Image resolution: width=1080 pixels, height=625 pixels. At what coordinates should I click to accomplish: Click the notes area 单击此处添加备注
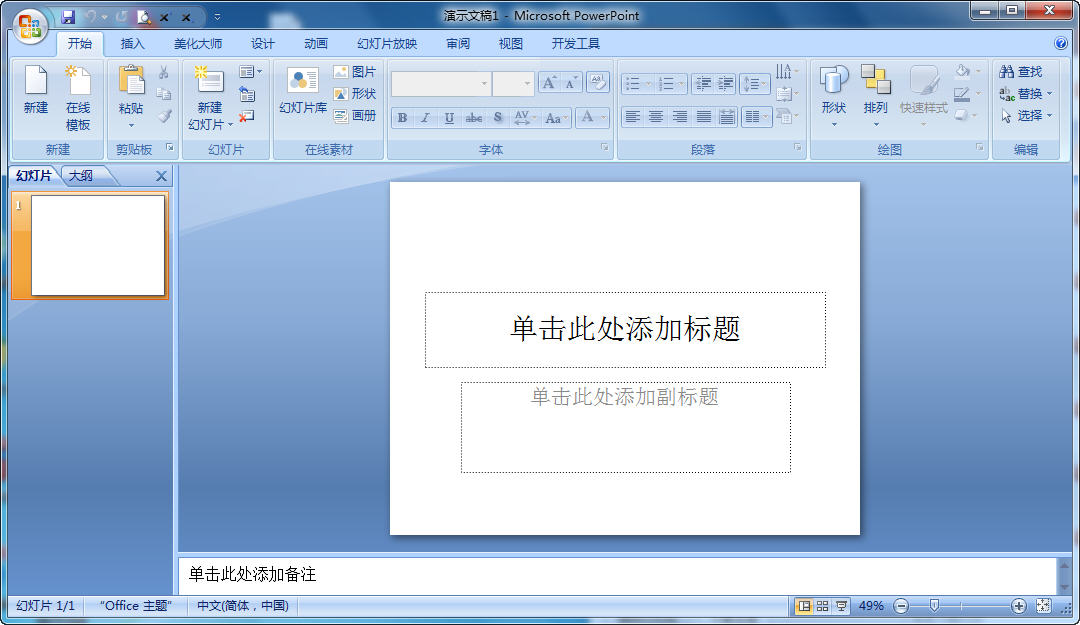tap(400, 575)
